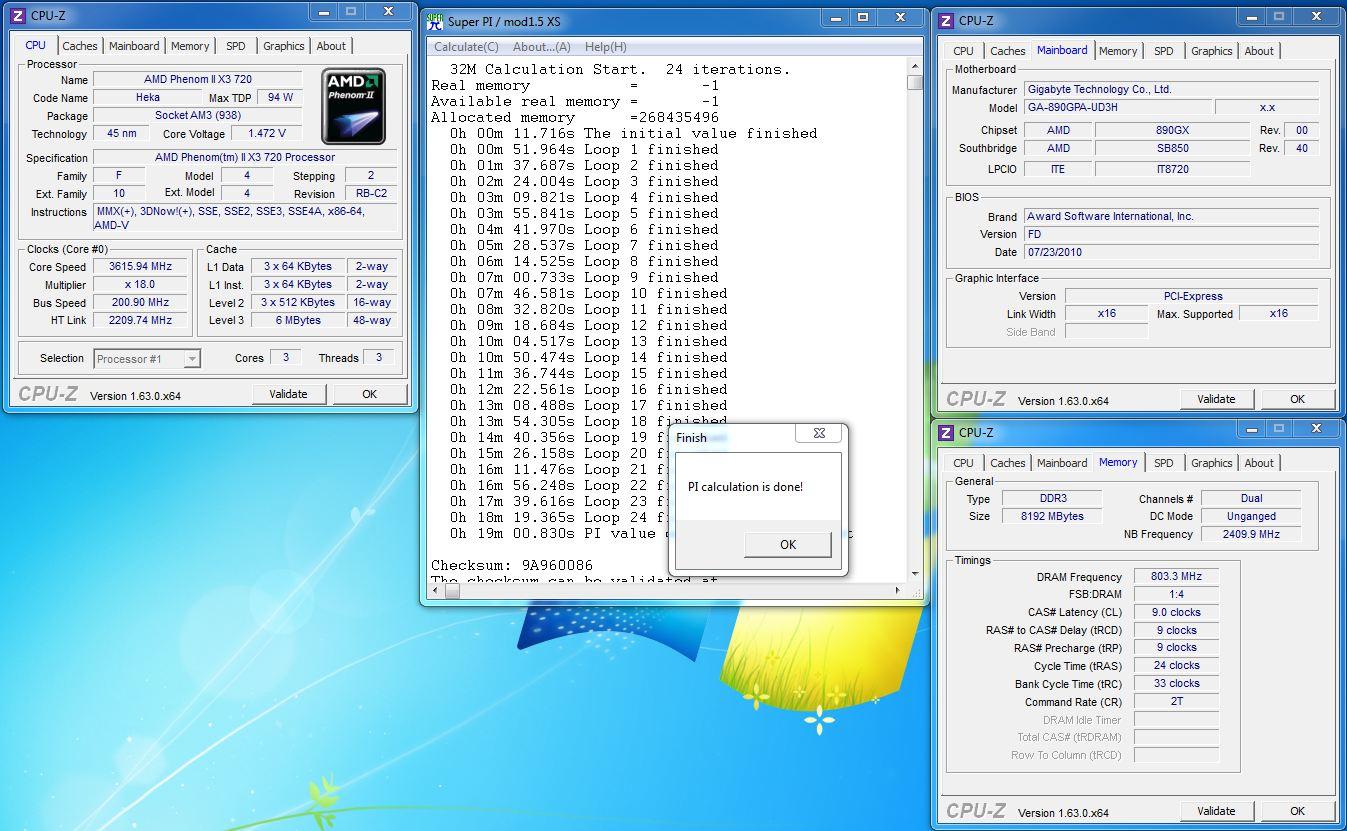Viewport: 1347px width, 831px height.
Task: Switch to Caches tab in CPU window
Action: coord(80,46)
